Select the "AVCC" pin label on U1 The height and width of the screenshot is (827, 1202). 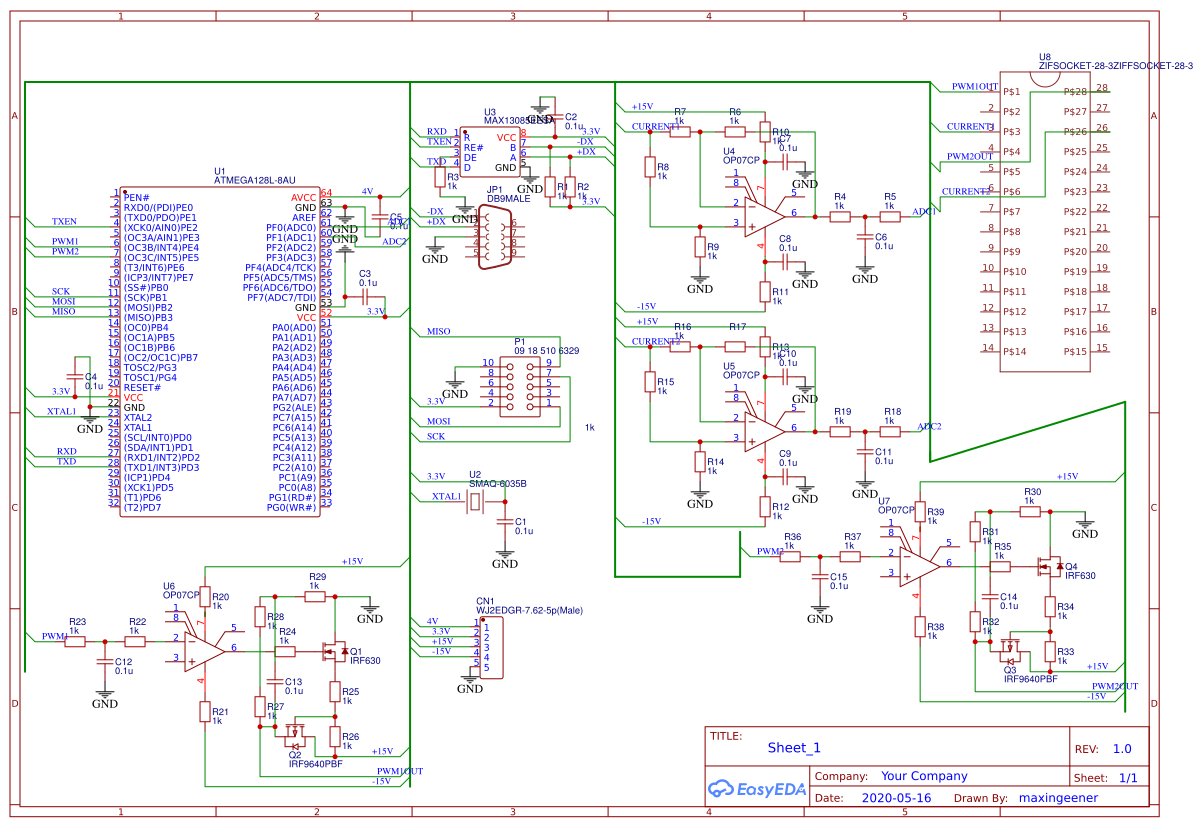[303, 197]
